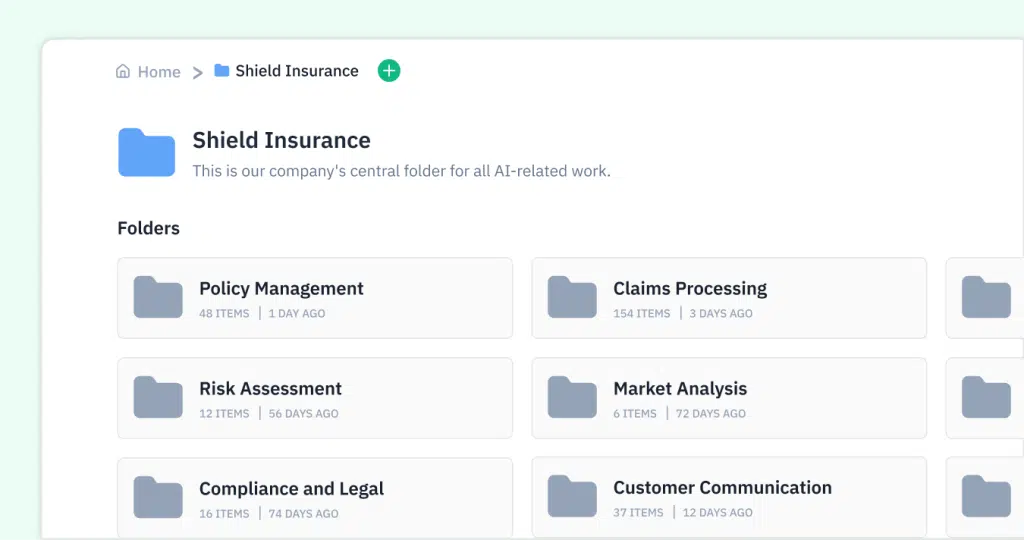Click the green plus add button
Image resolution: width=1024 pixels, height=540 pixels.
[389, 71]
